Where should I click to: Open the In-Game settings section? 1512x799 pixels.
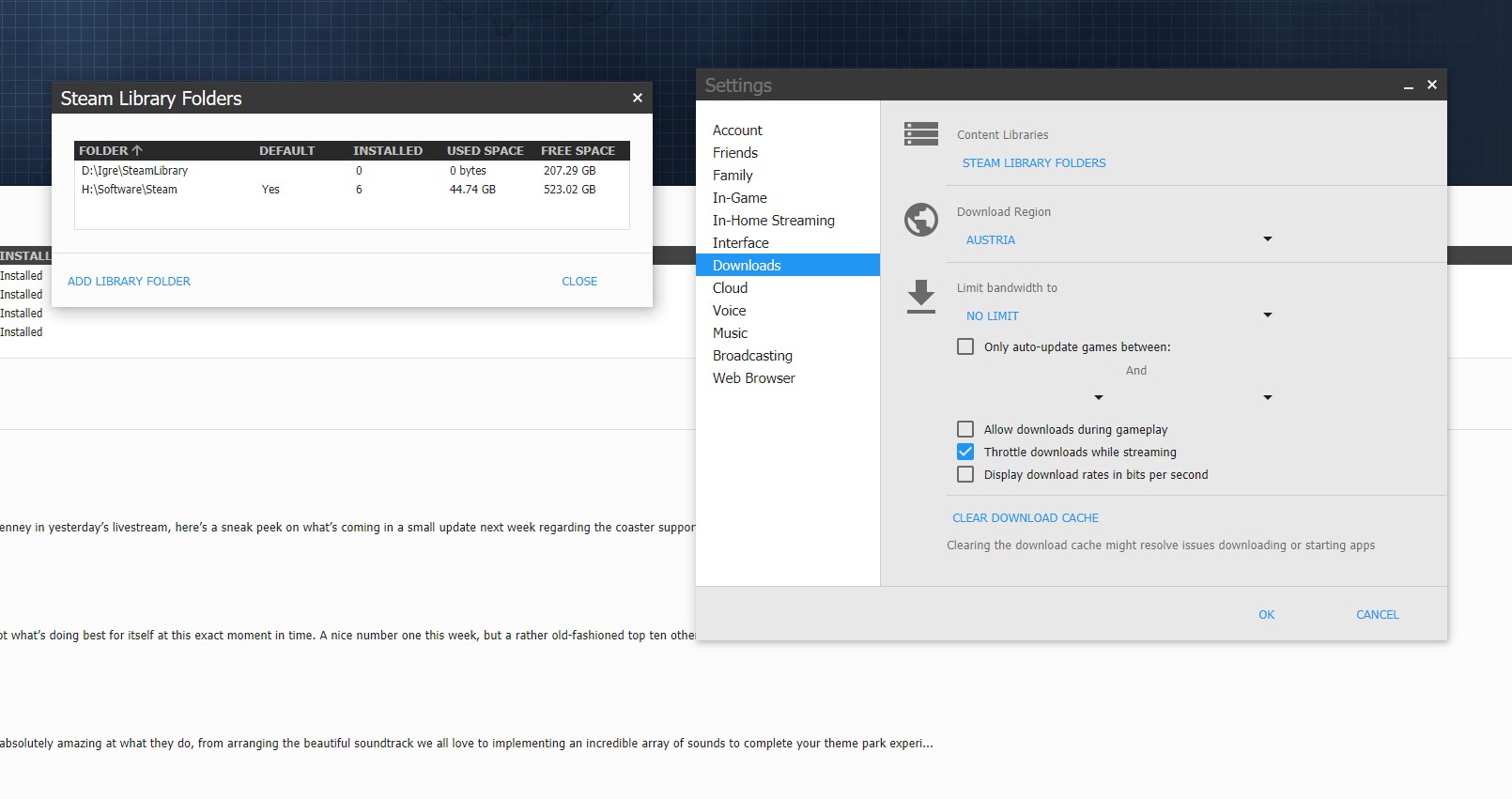point(787,198)
